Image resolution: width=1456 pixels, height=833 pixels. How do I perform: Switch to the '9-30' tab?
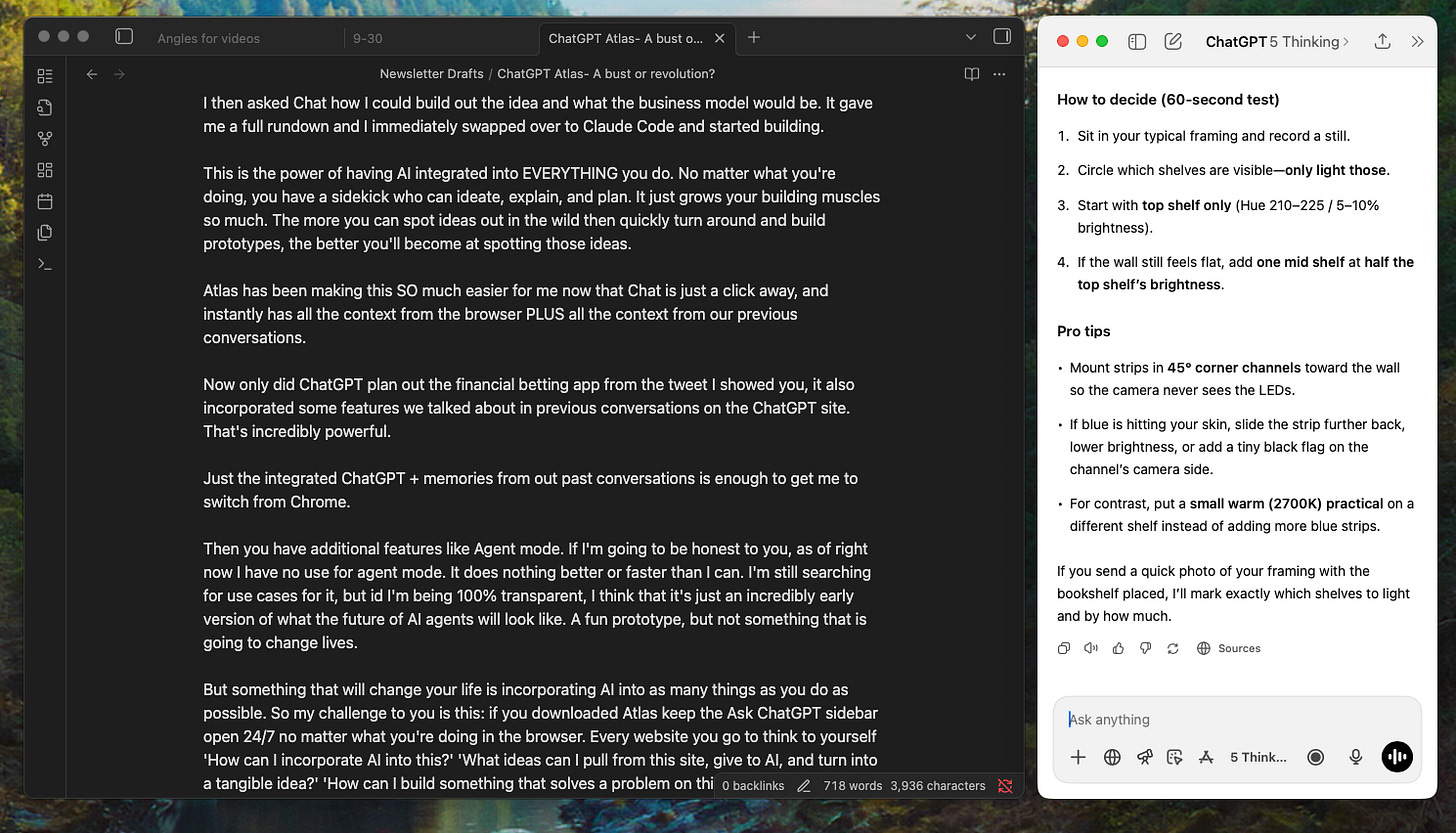coord(368,38)
